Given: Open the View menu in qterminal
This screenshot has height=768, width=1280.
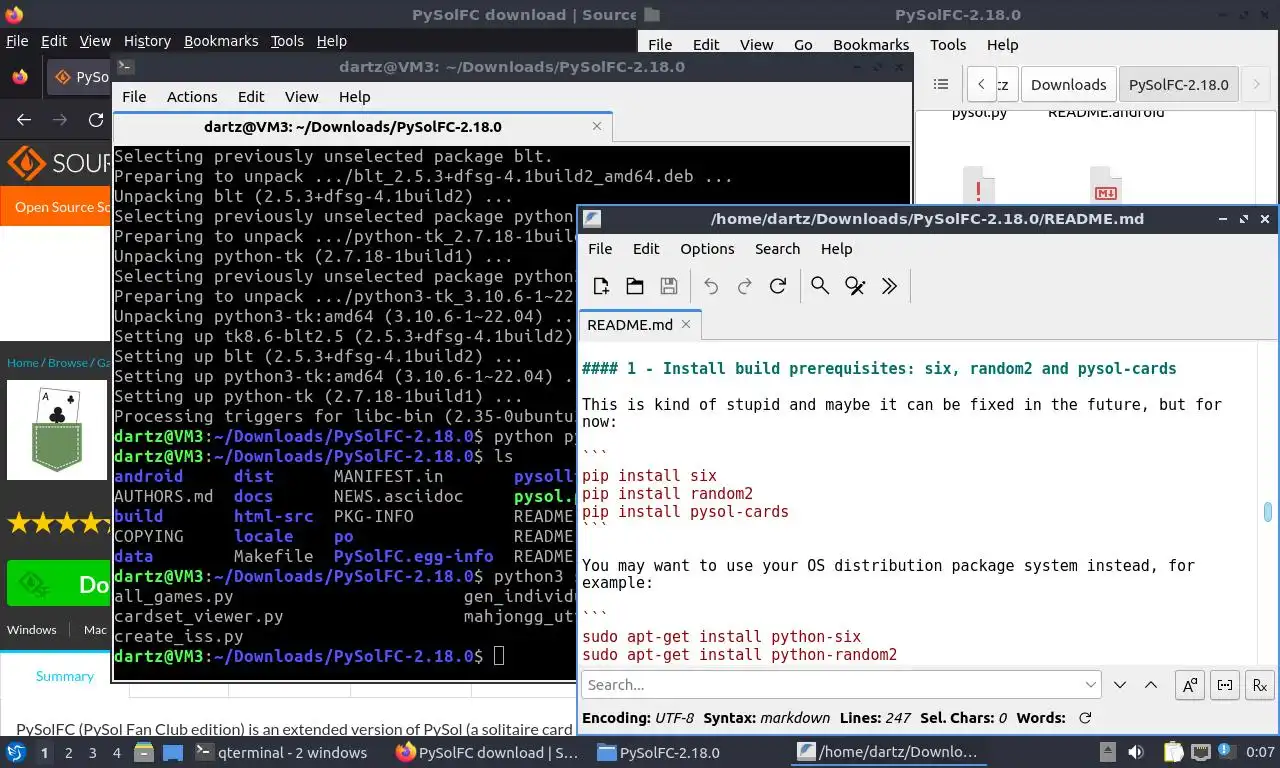Looking at the screenshot, I should [301, 97].
